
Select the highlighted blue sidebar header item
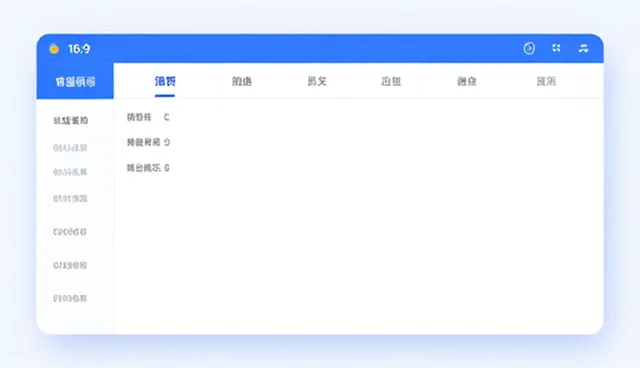coord(75,82)
